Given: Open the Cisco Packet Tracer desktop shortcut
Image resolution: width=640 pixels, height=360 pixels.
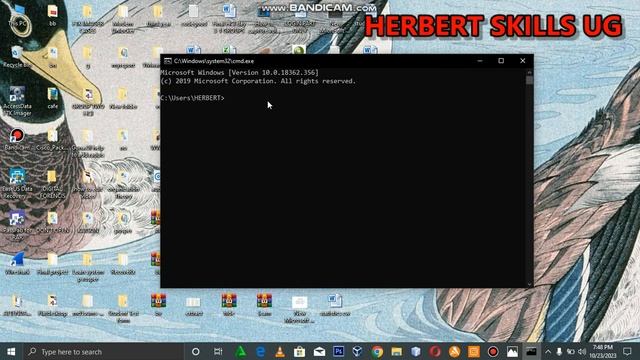Looking at the screenshot, I should click(x=53, y=140).
